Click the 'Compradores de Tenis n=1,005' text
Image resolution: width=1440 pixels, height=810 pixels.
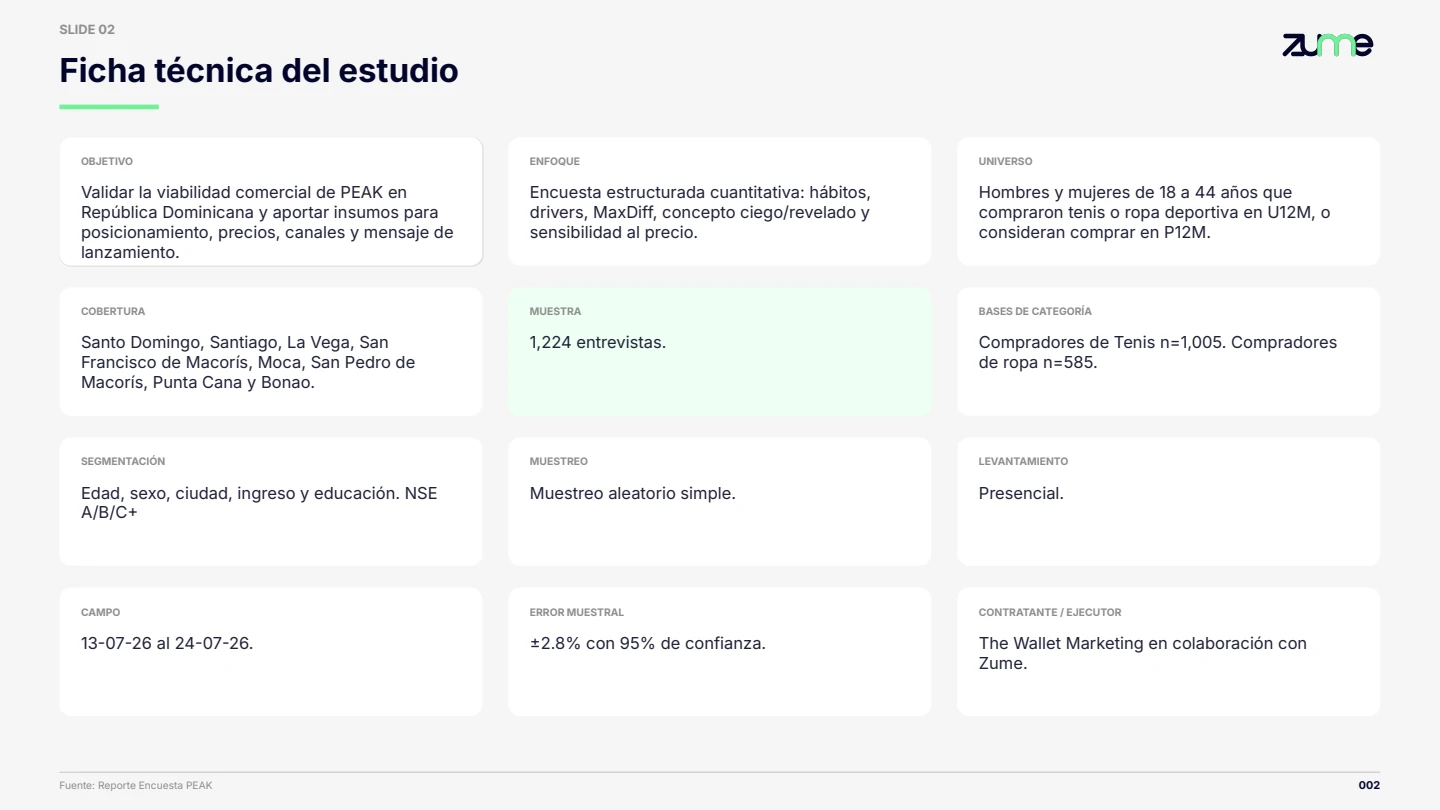pos(1102,342)
